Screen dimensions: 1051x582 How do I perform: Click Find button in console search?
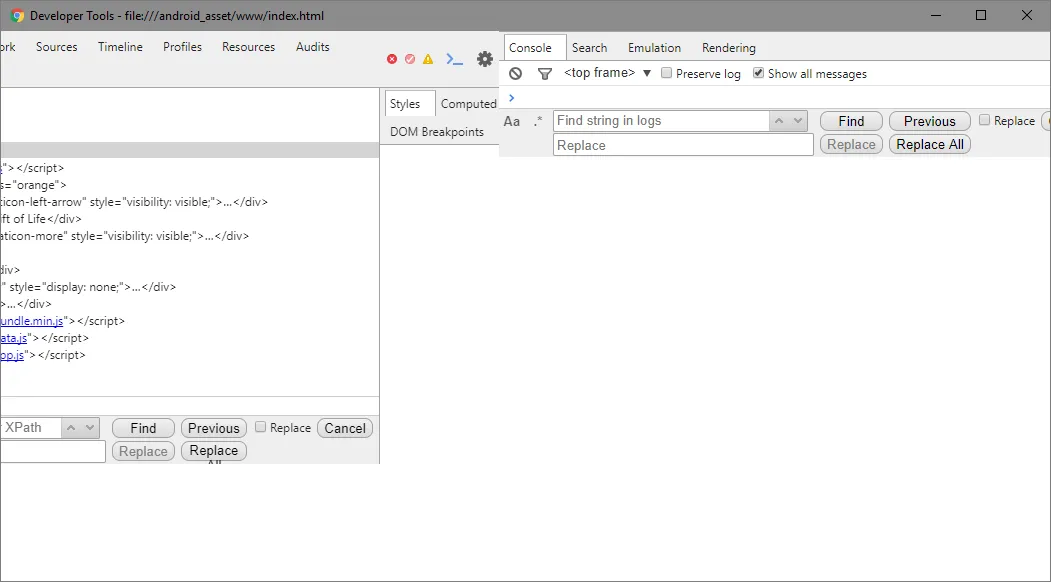coord(851,121)
